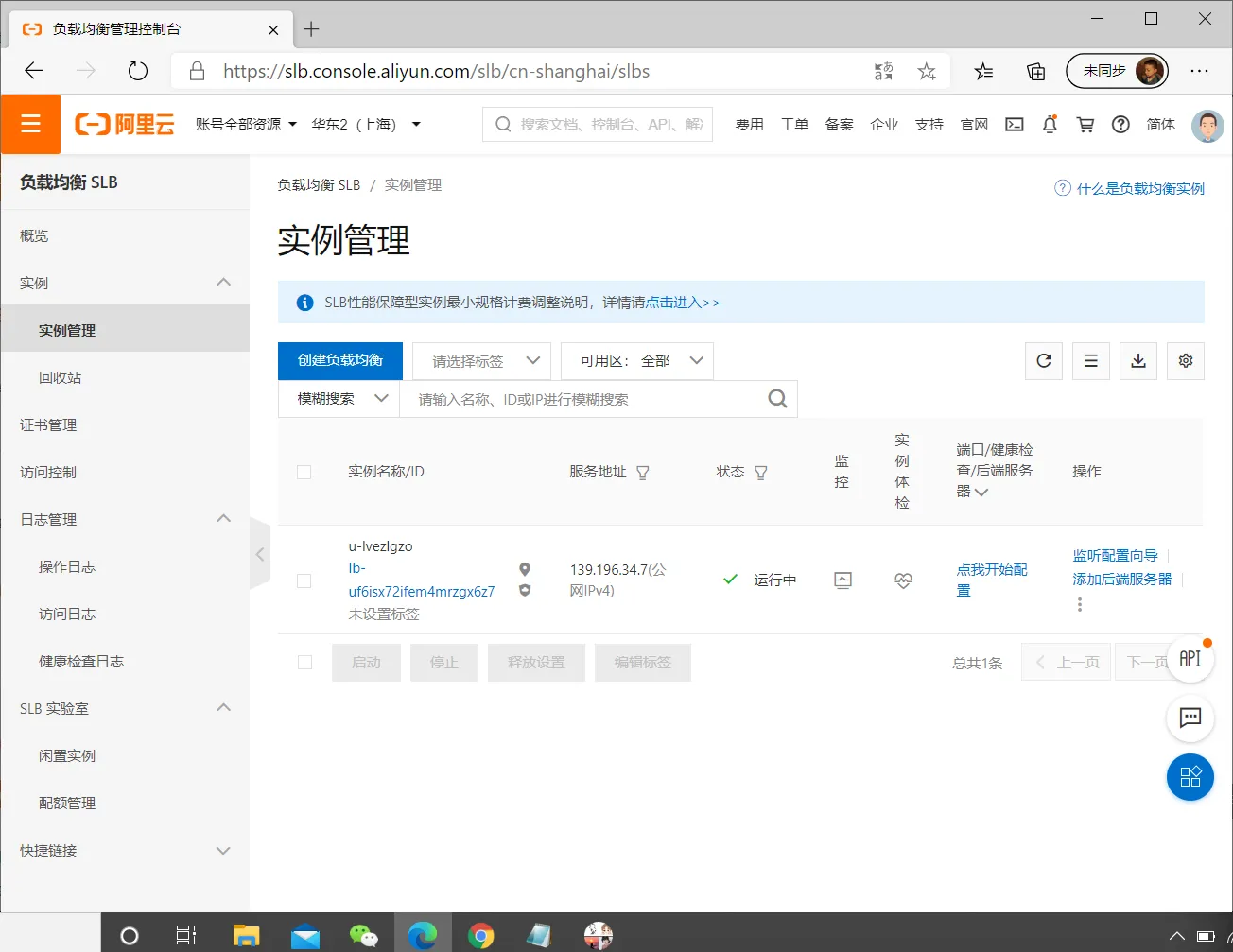Expand account all resources dropdown
Screen dimensions: 1233x952
coord(246,124)
